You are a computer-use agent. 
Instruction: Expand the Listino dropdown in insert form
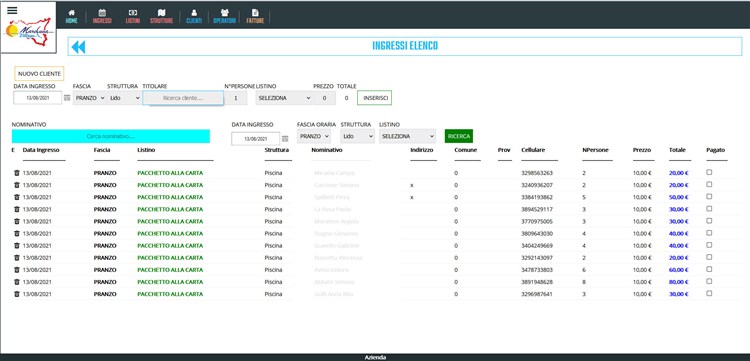(284, 98)
